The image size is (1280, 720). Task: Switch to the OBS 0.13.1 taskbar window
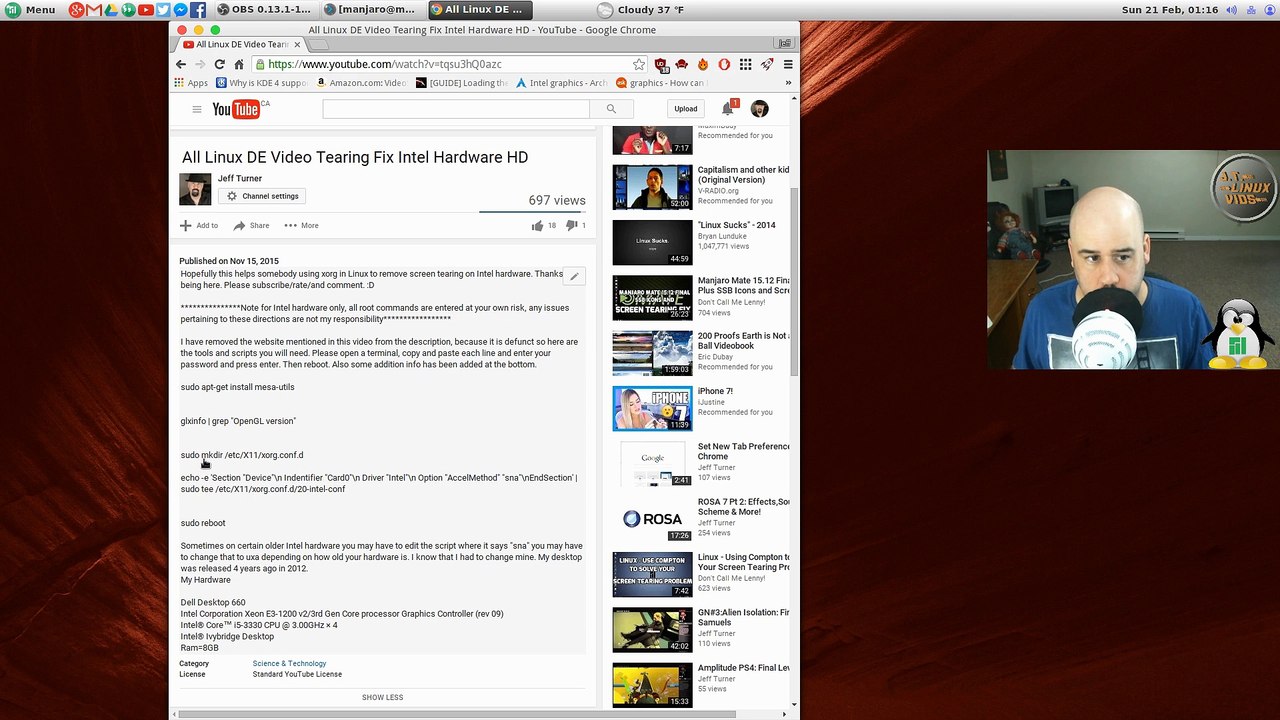point(265,10)
